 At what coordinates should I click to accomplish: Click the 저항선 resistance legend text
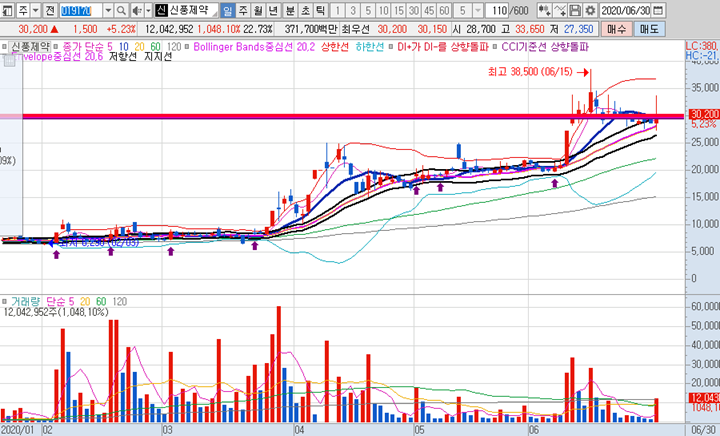pos(123,57)
